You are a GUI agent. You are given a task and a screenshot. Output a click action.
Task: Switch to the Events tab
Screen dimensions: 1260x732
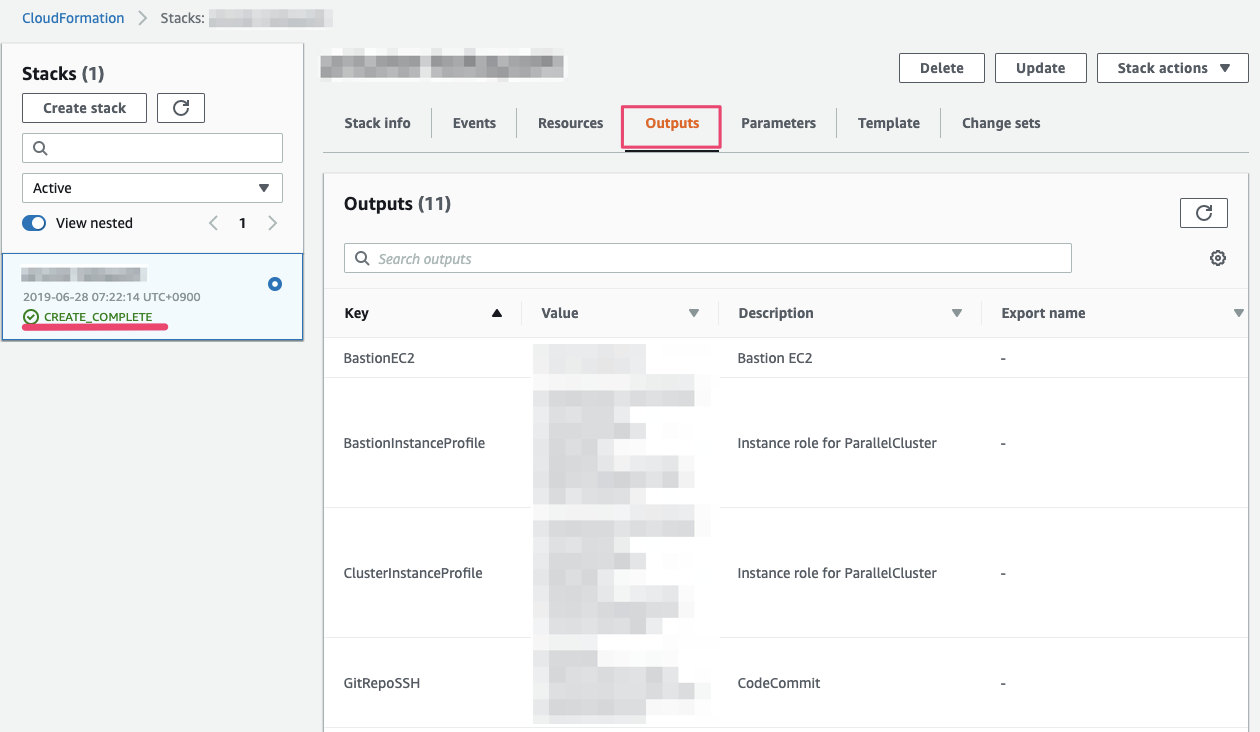click(x=474, y=123)
